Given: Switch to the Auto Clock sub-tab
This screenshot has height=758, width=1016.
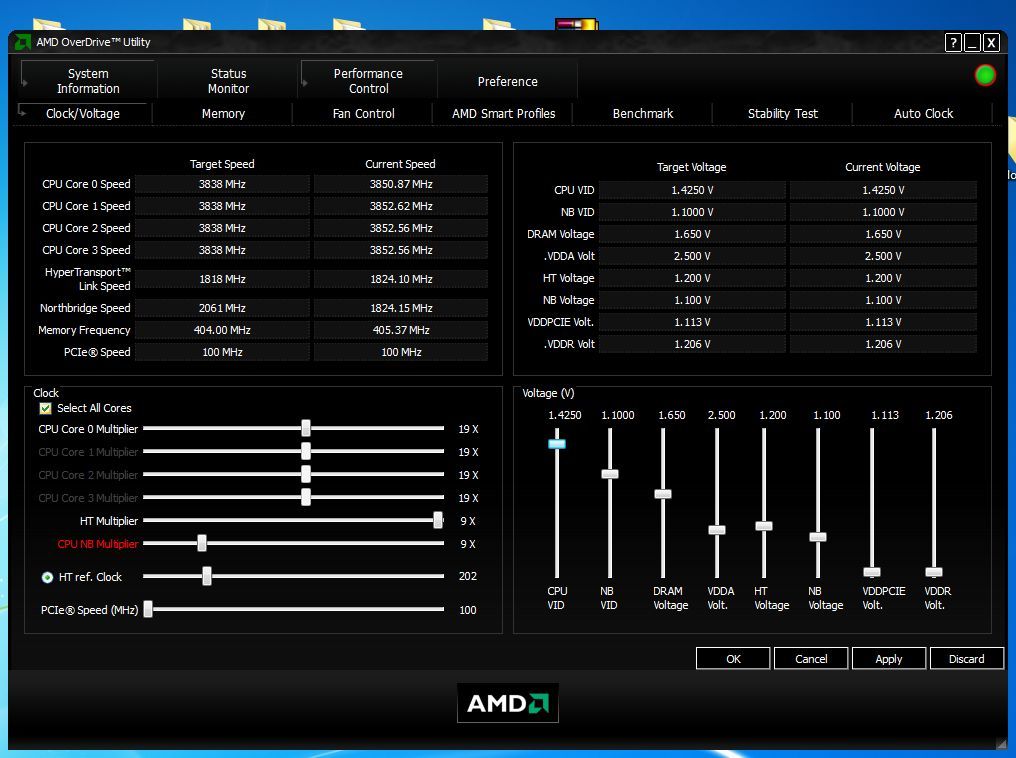Looking at the screenshot, I should tap(923, 113).
